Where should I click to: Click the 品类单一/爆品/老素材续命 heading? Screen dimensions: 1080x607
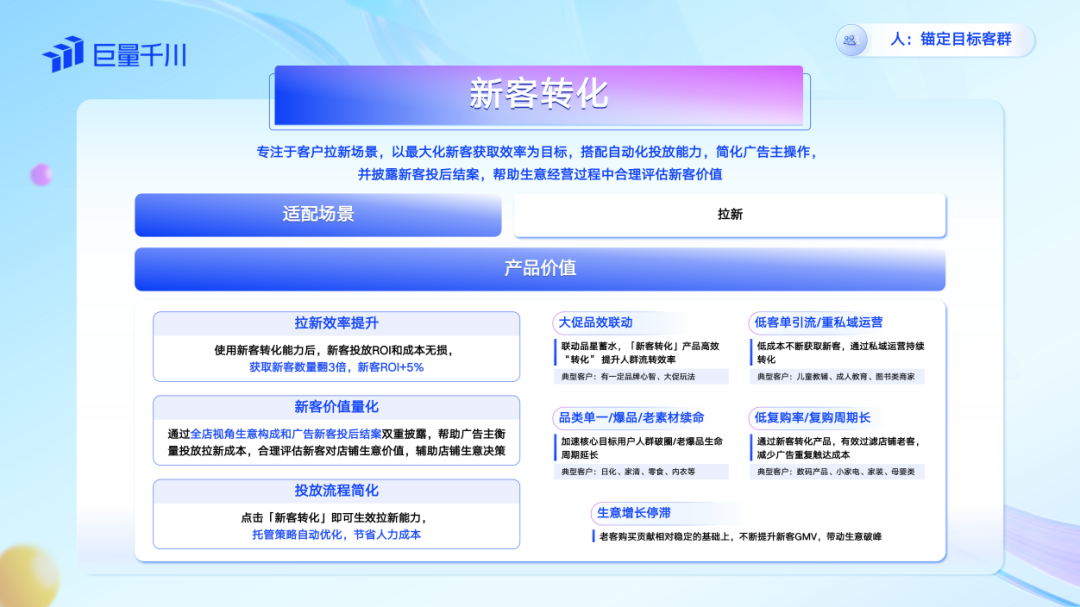click(x=631, y=418)
